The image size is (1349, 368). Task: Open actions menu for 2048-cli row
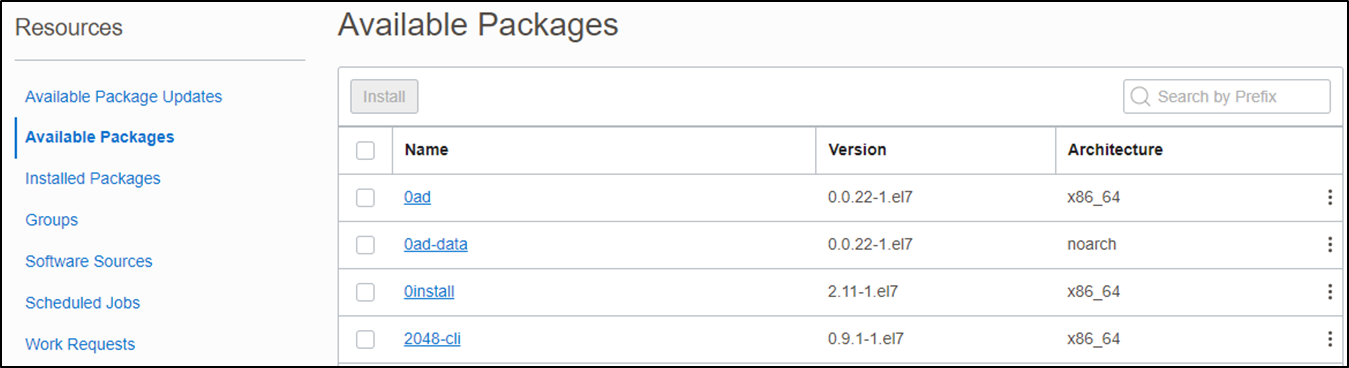(1329, 339)
